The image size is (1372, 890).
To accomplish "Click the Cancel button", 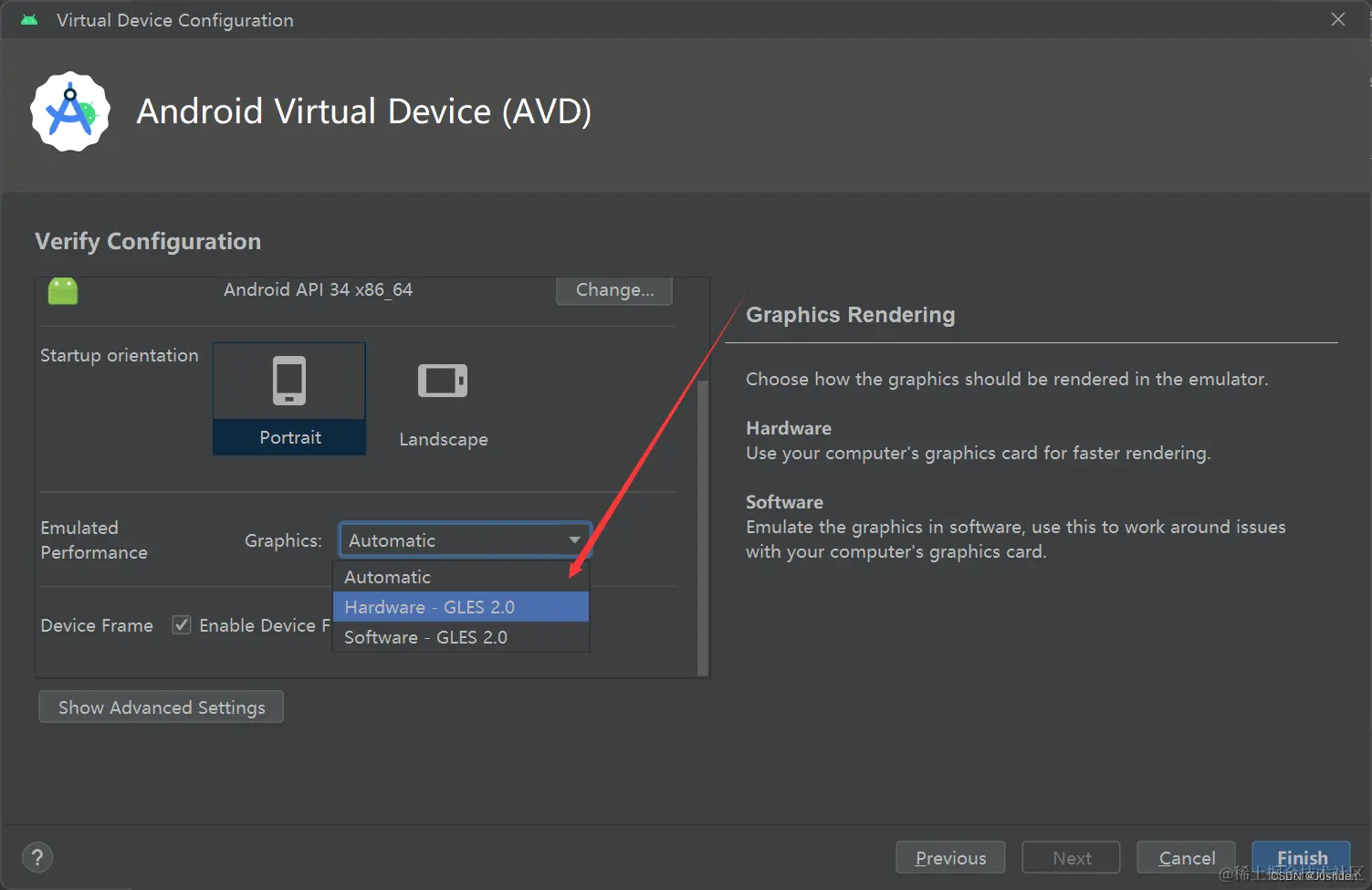I will pos(1186,858).
